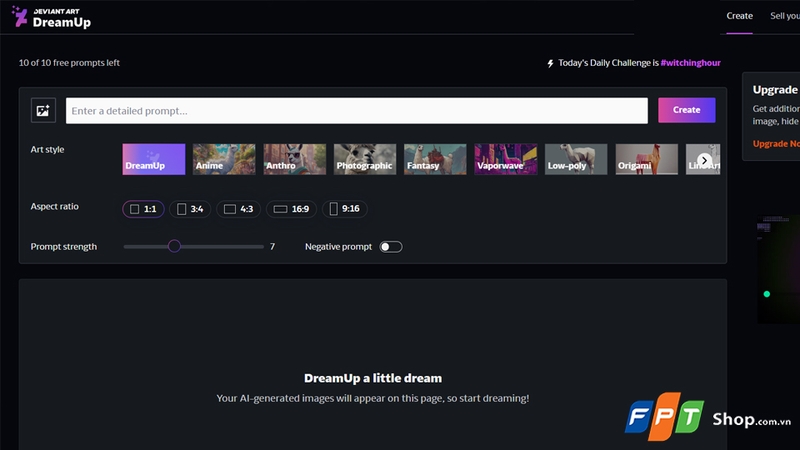Pick the Origami art style
This screenshot has height=450, width=800.
click(646, 159)
